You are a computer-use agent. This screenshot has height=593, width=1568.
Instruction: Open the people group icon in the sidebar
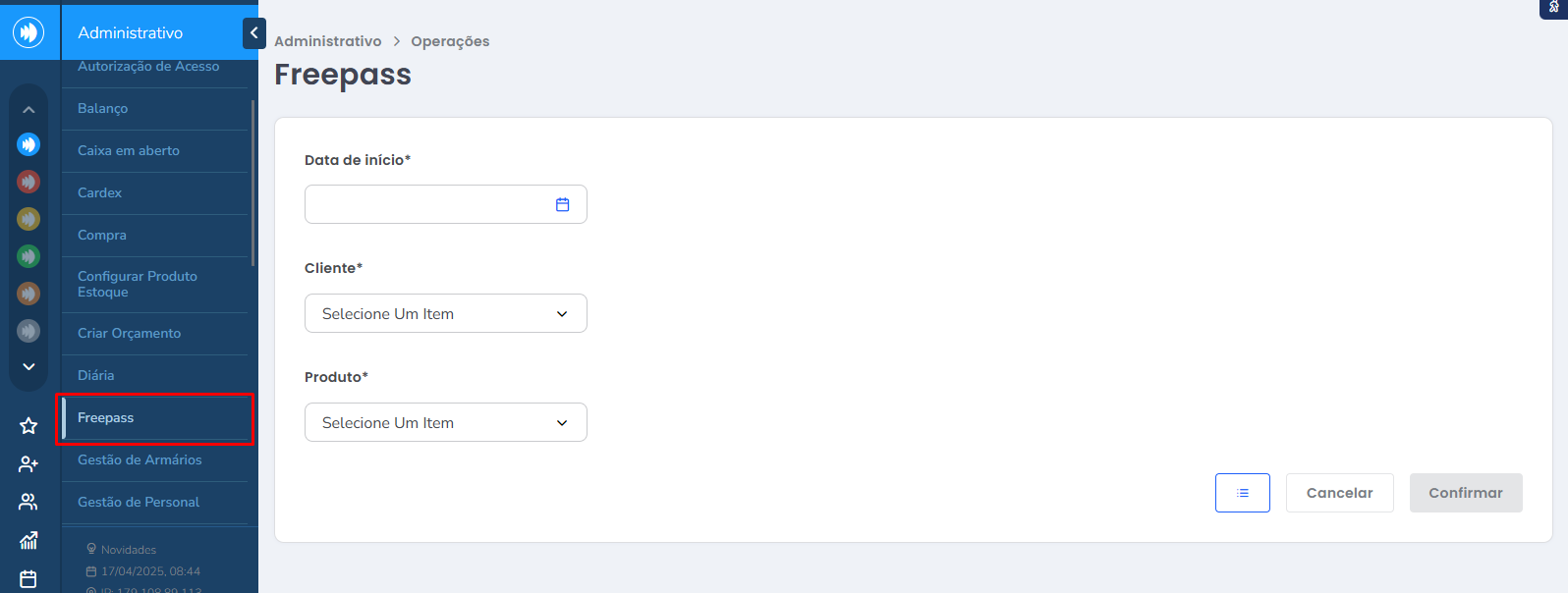coord(28,502)
